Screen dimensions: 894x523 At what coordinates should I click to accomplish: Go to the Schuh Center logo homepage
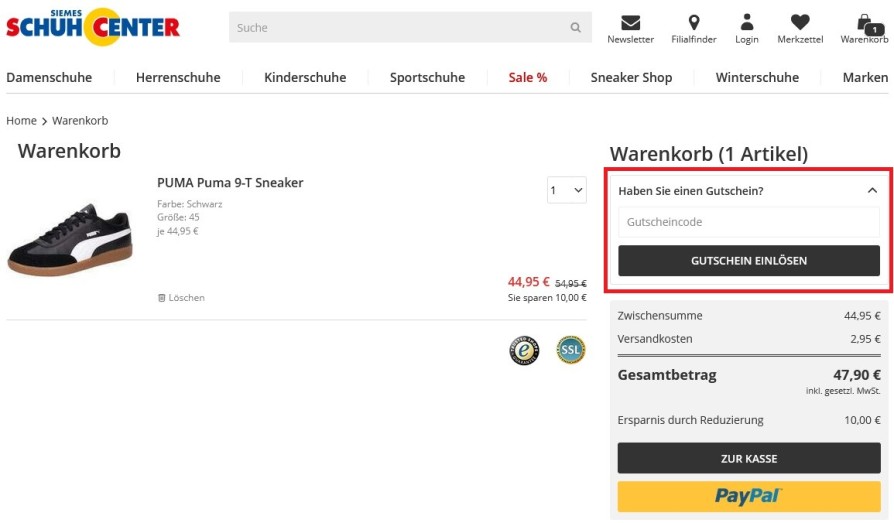[x=93, y=26]
